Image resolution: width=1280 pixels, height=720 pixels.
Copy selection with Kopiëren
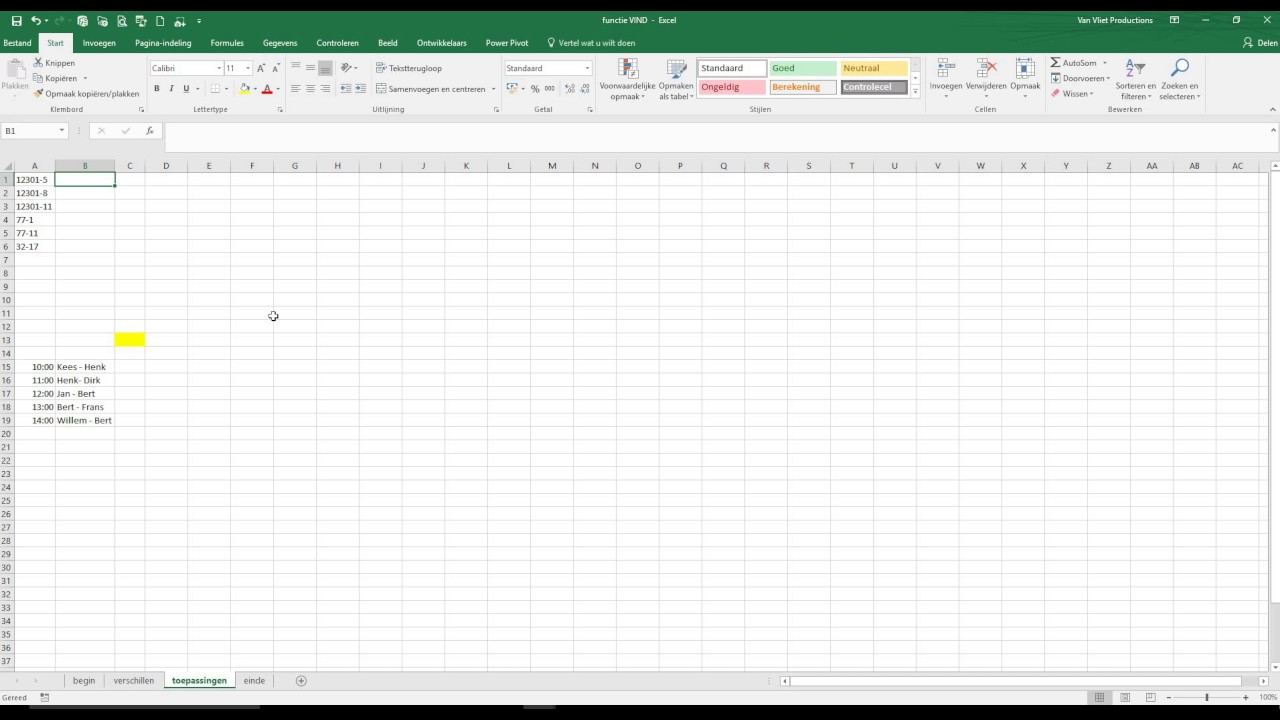pyautogui.click(x=55, y=78)
